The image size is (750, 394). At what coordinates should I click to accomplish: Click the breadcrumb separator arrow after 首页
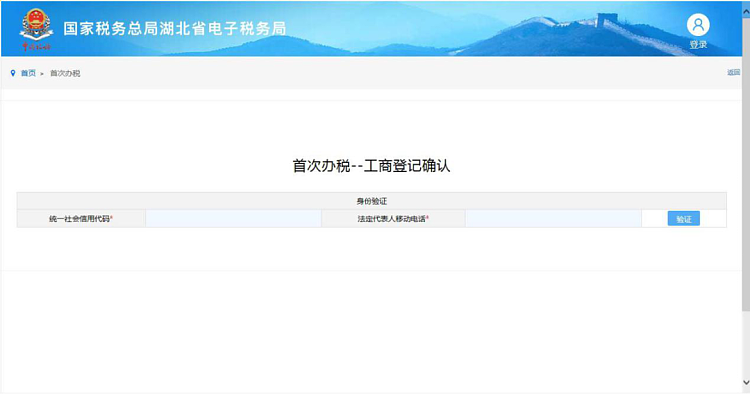pos(42,74)
